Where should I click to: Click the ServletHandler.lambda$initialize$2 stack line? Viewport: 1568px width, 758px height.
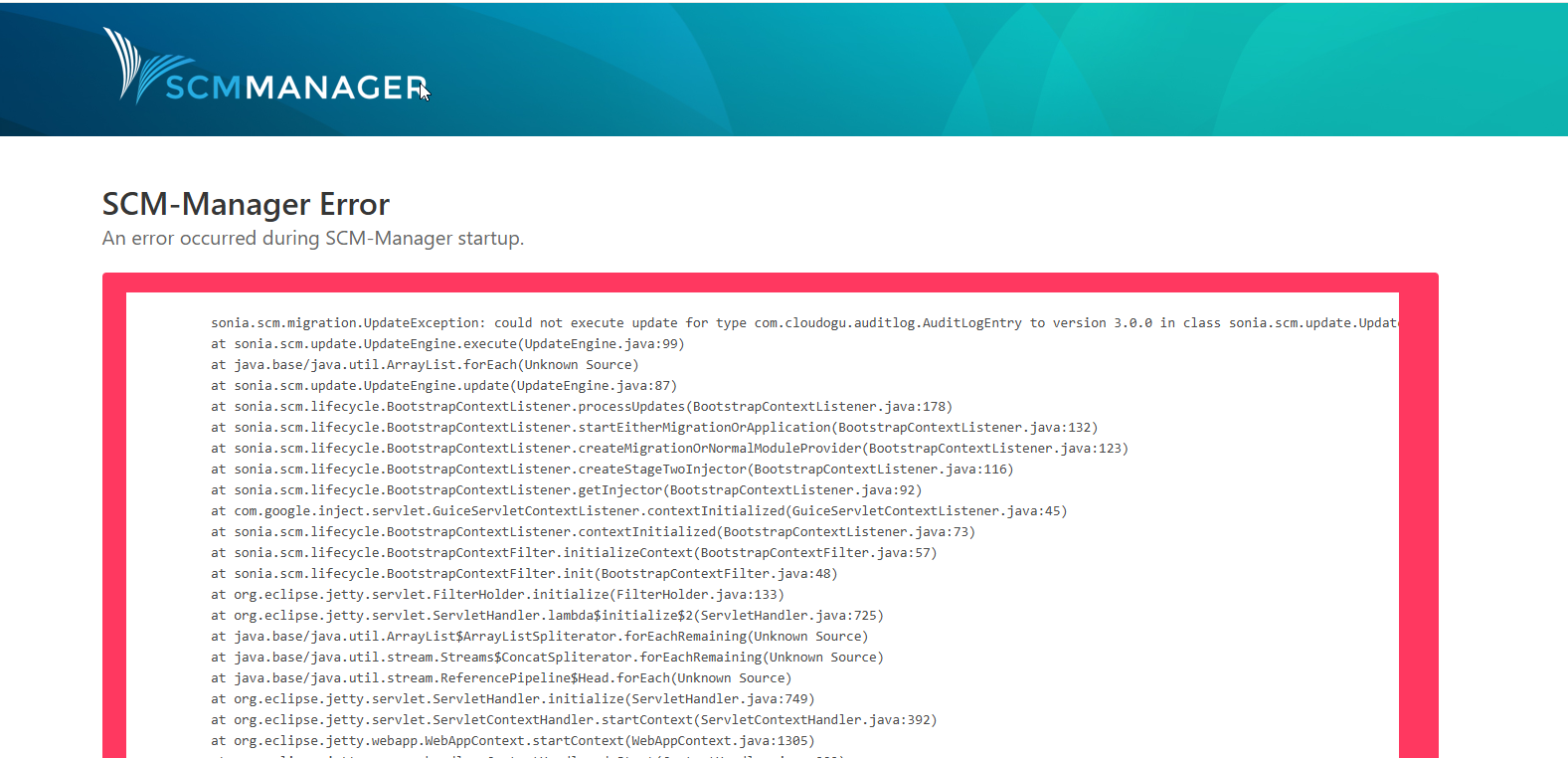547,616
